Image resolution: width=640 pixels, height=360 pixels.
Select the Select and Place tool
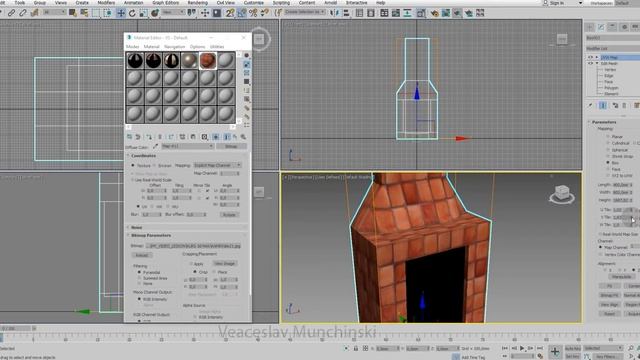(x=155, y=13)
